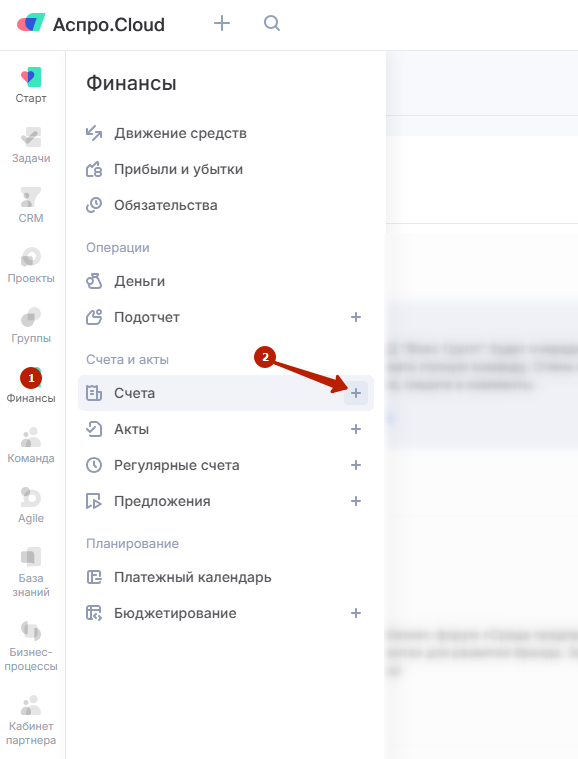Open Команда sidebar section

[31, 445]
